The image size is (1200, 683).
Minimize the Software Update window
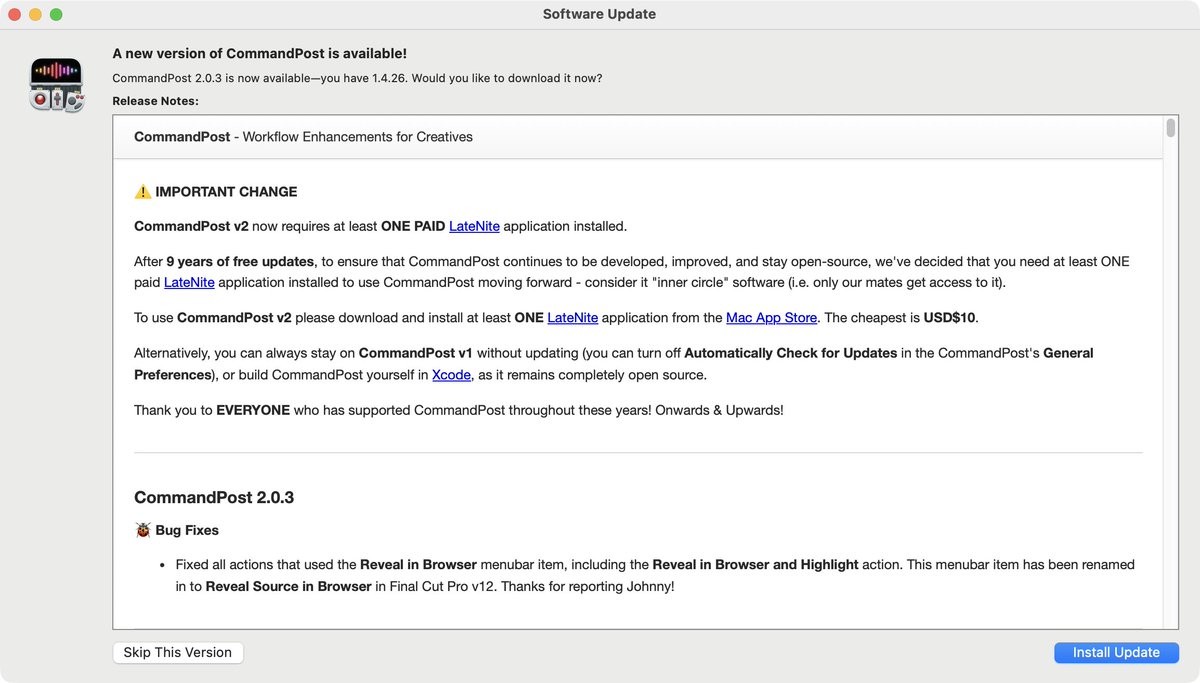[35, 14]
